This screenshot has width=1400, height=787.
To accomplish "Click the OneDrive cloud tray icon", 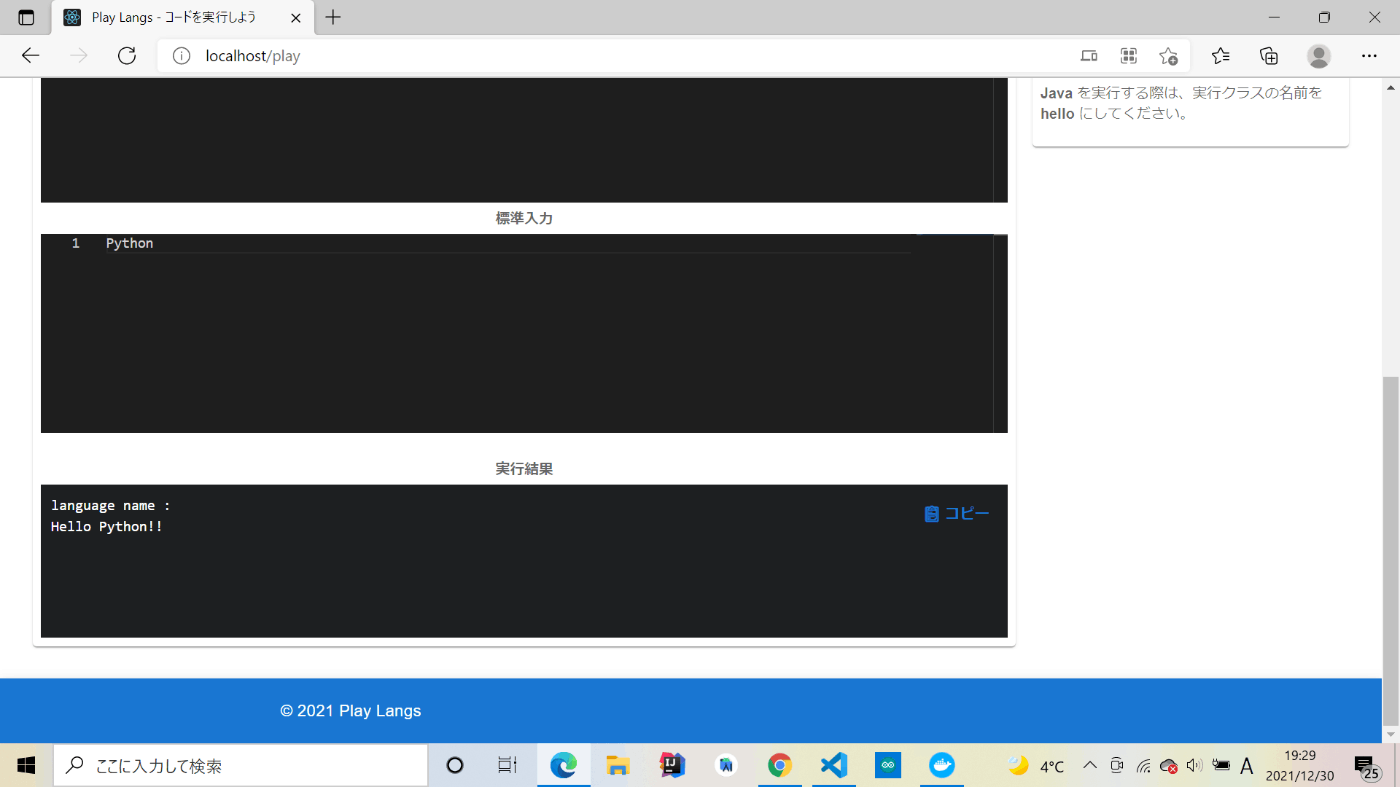I will 1169,766.
